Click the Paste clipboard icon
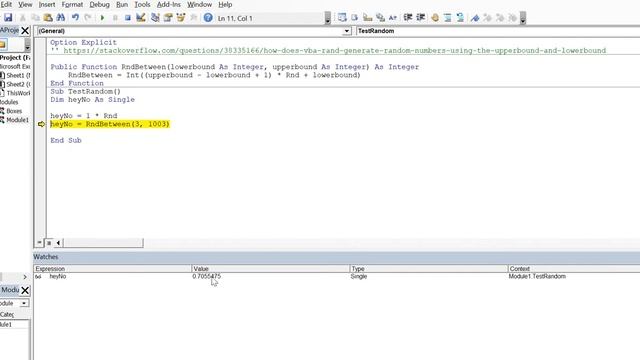This screenshot has height=360, width=640. 48,18
